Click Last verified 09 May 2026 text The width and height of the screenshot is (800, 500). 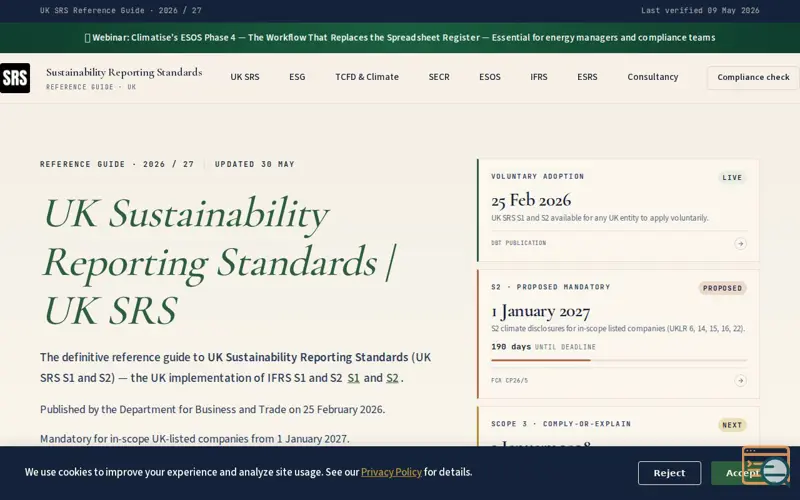[700, 10]
